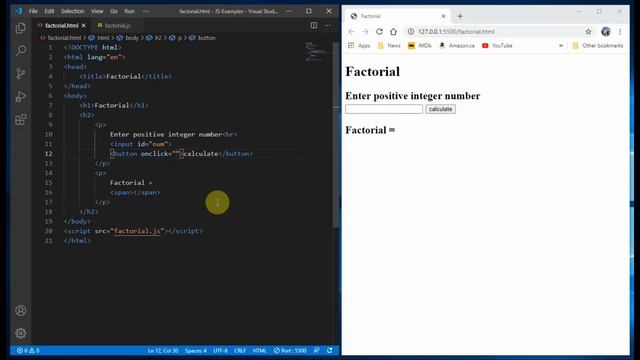Viewport: 640px width, 360px height.
Task: Open the Manage gear menu in VS Code
Action: (x=21, y=333)
